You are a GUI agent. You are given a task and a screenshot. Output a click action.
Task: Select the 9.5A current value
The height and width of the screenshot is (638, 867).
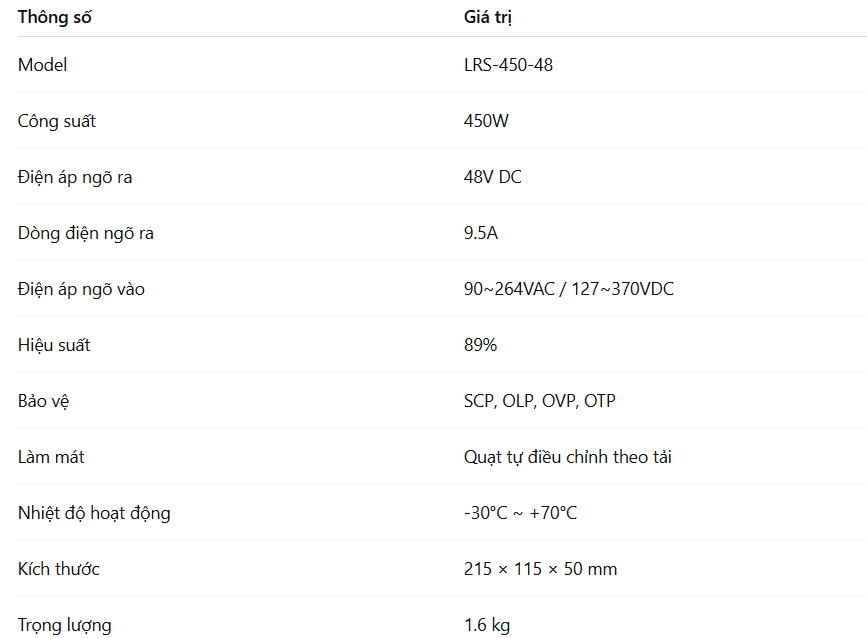[480, 233]
